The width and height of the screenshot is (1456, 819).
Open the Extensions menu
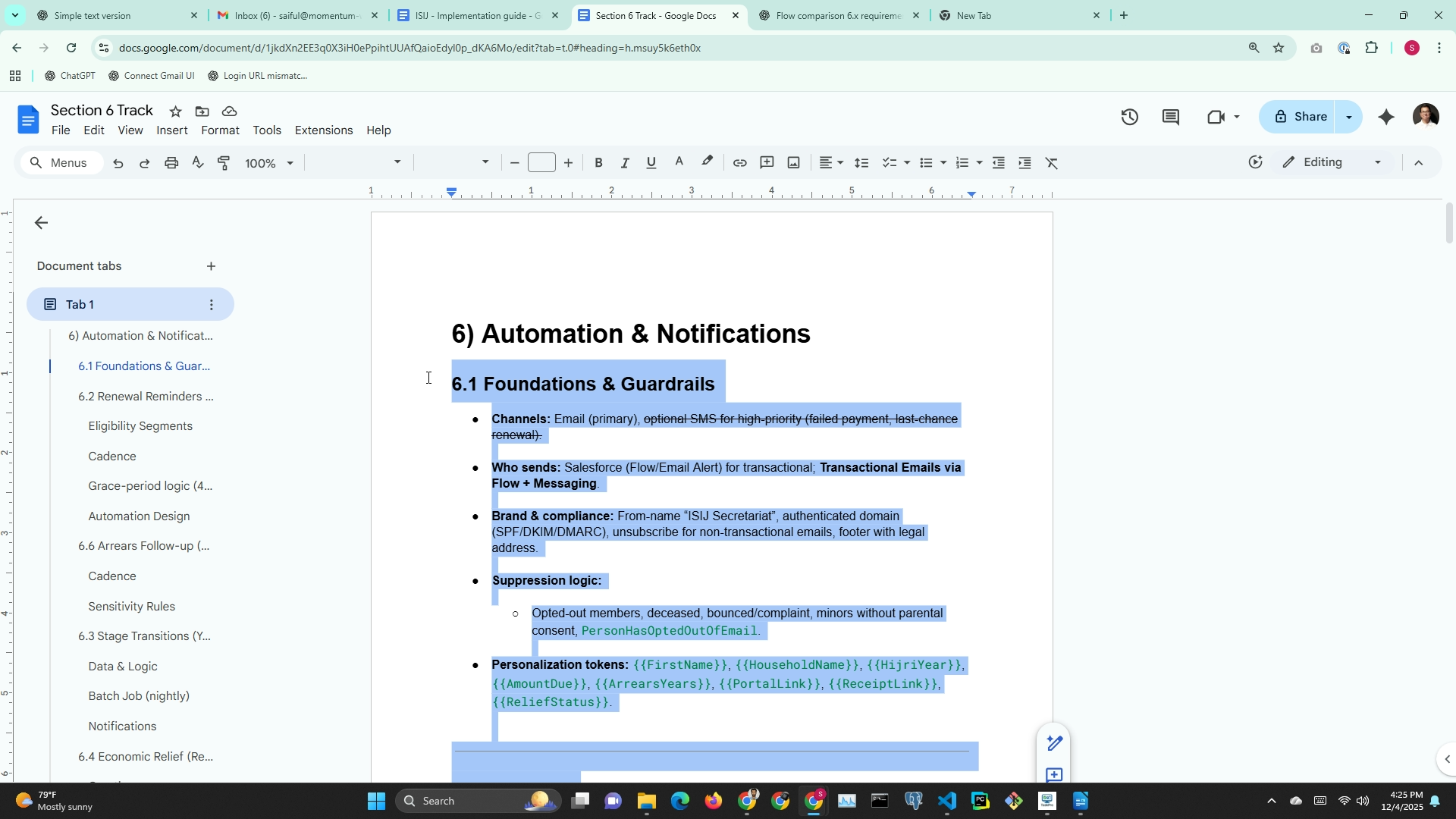323,130
